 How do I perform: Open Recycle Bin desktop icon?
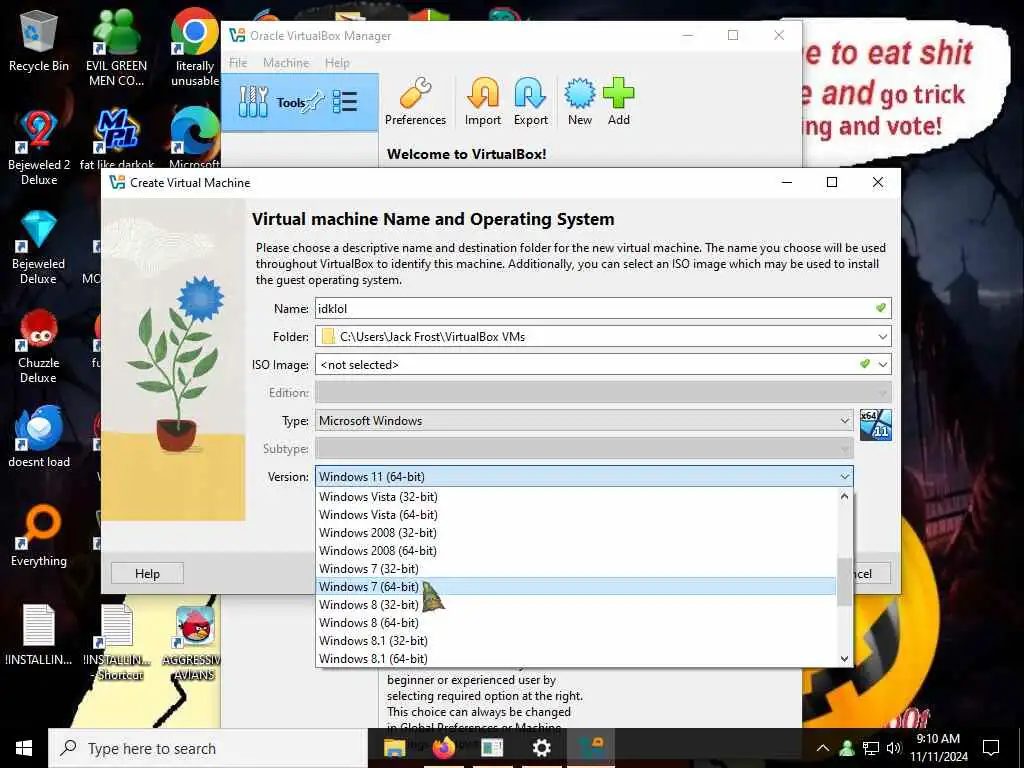[39, 40]
